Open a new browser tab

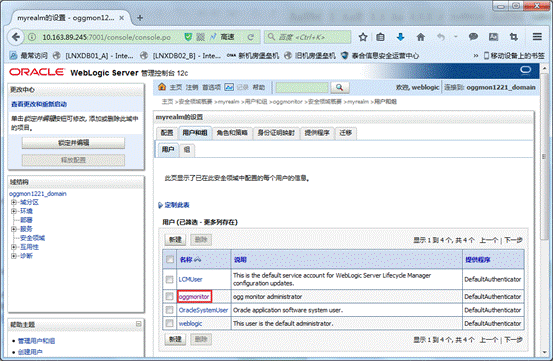click(140, 18)
